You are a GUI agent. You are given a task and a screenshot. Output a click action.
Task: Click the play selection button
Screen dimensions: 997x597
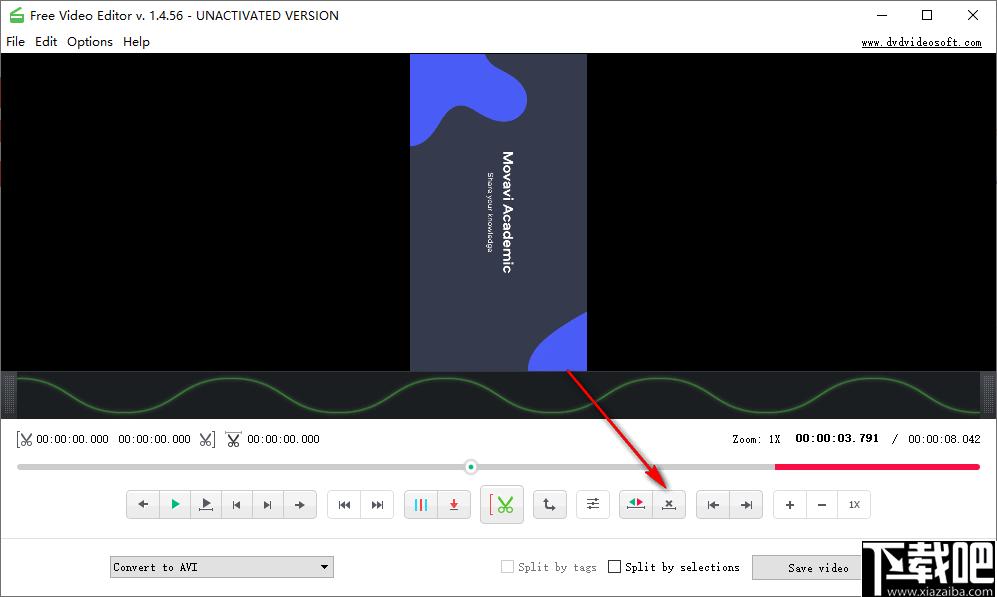206,505
